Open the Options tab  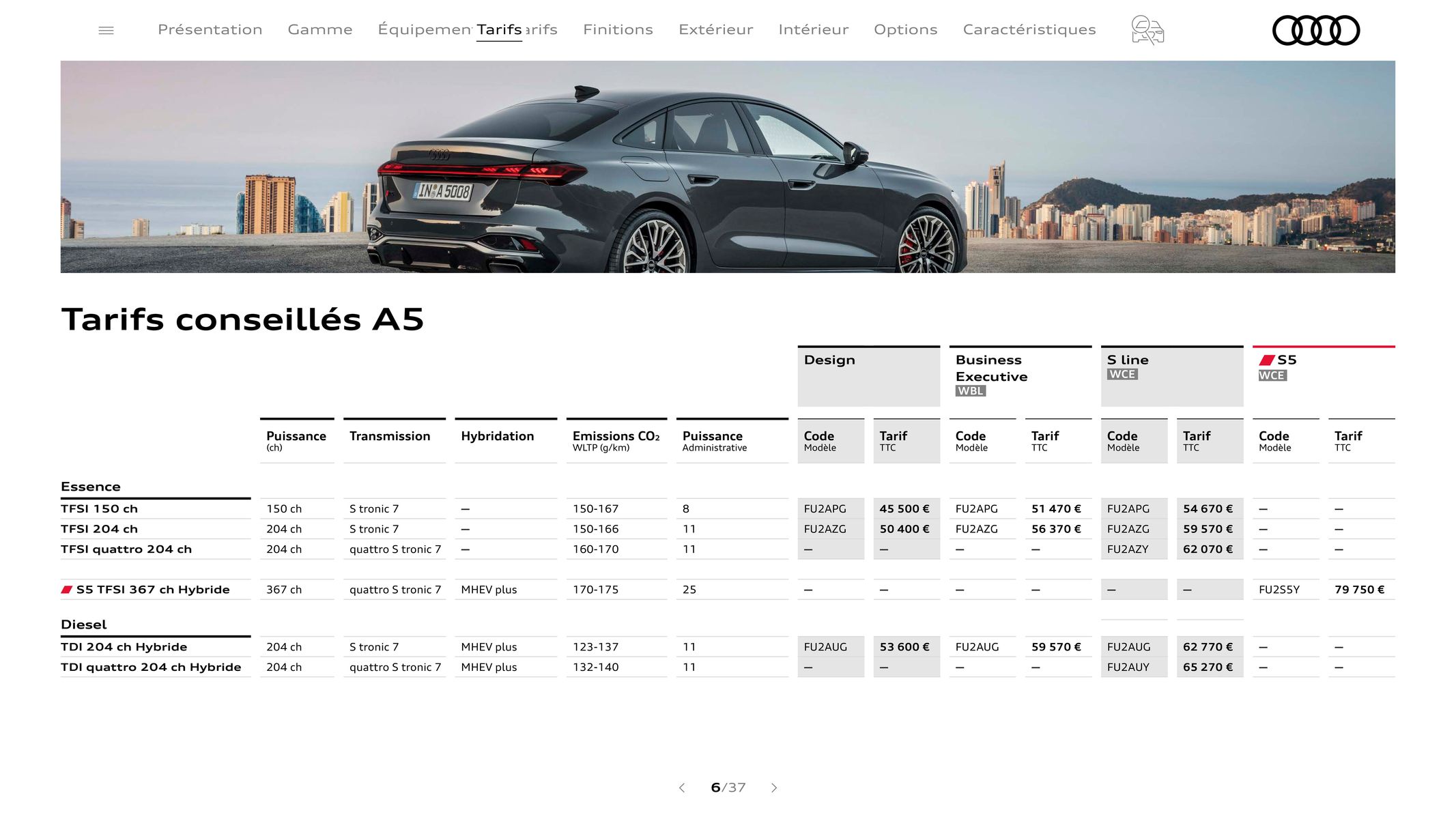[x=906, y=29]
